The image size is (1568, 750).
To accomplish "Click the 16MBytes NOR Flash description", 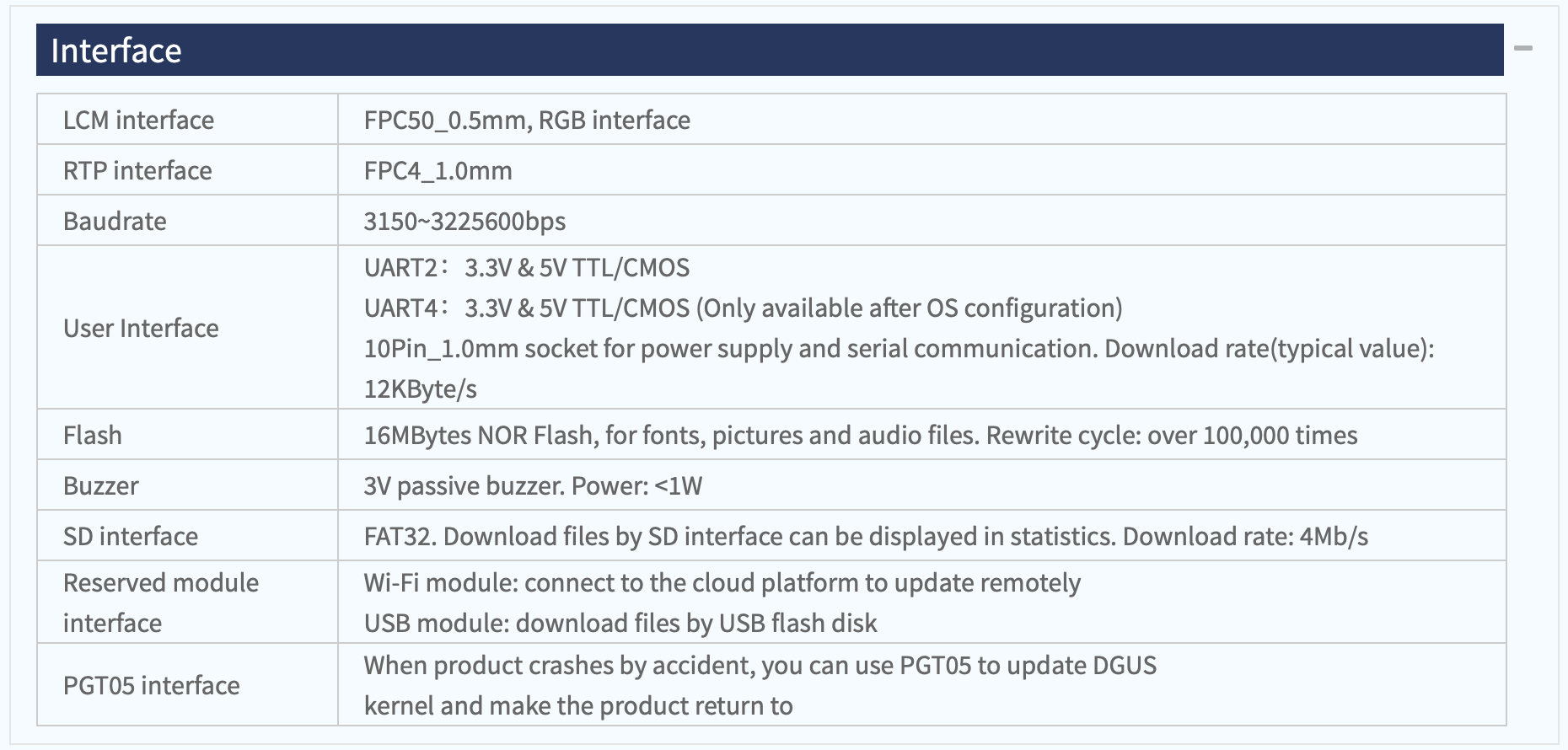I will point(861,435).
